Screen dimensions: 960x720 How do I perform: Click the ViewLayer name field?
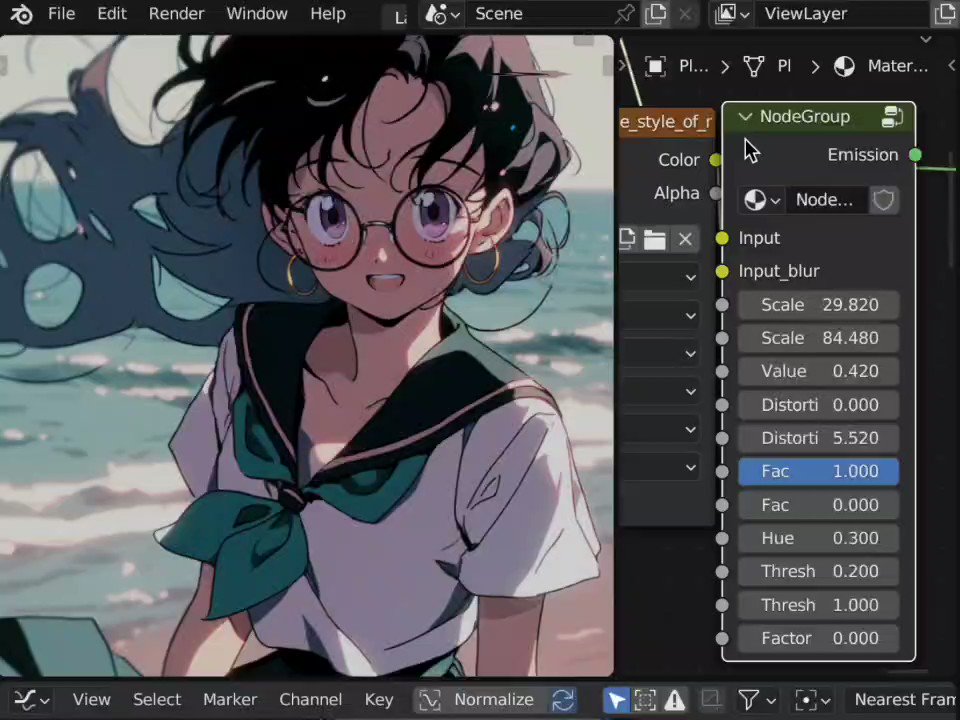point(842,14)
